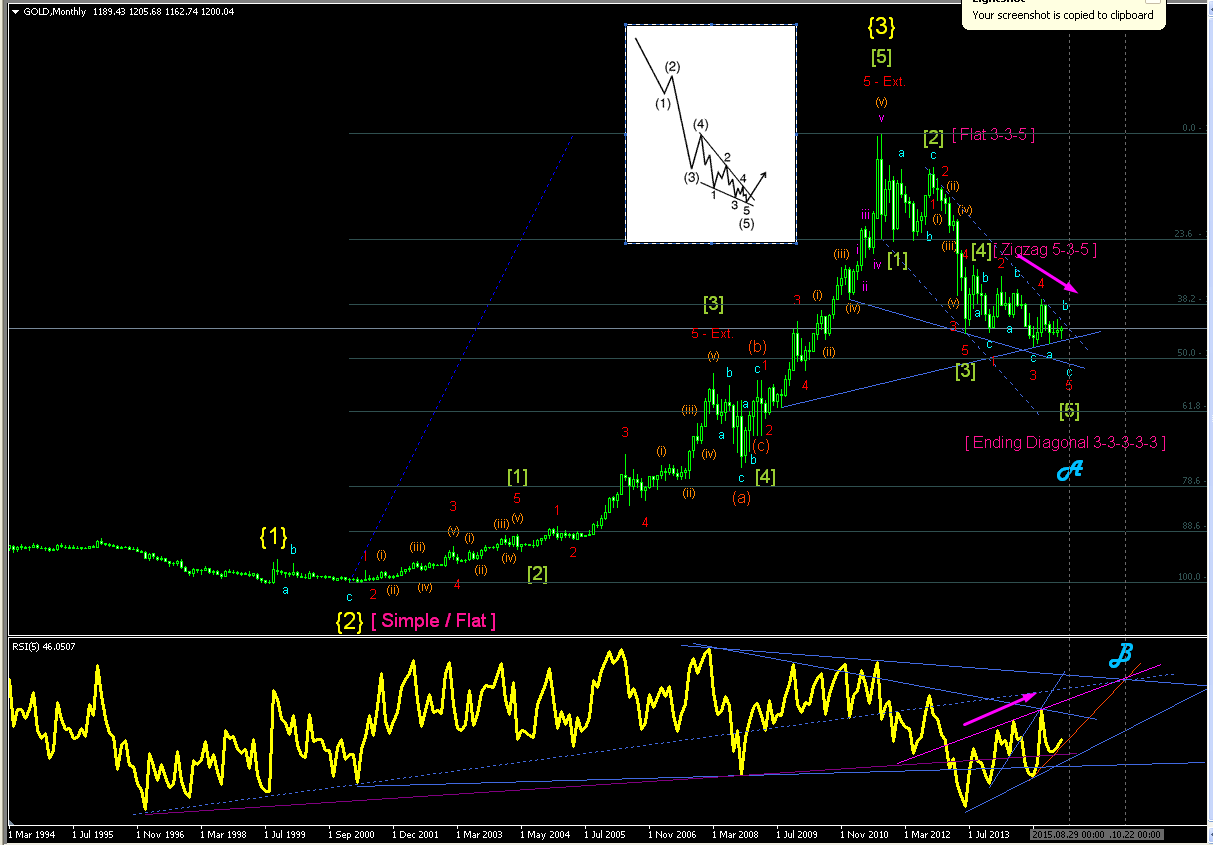The image size is (1213, 845).
Task: Click the 38.2 Fibonacci level label
Action: pyautogui.click(x=1187, y=299)
